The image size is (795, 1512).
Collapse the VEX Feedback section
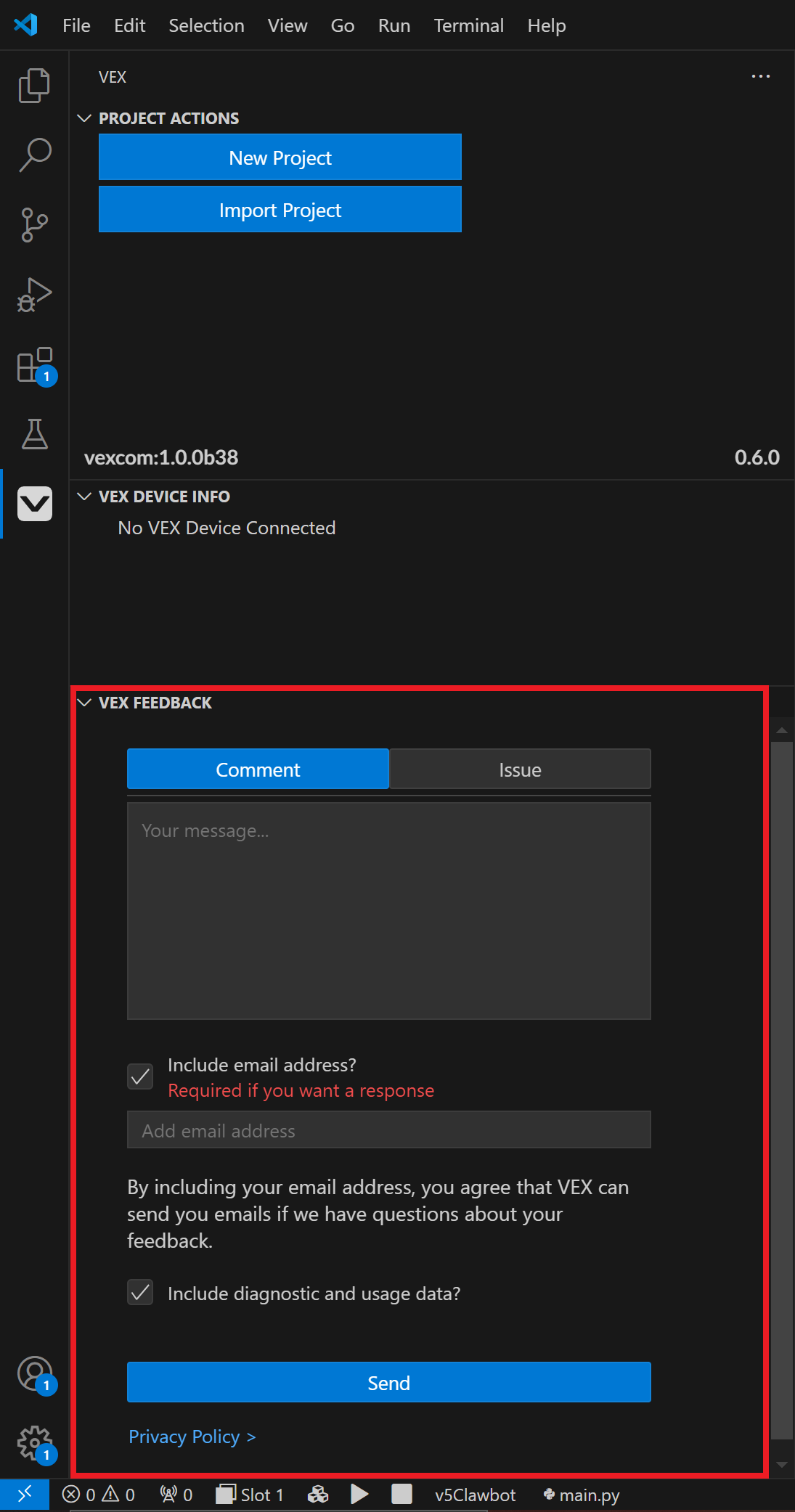[x=84, y=703]
